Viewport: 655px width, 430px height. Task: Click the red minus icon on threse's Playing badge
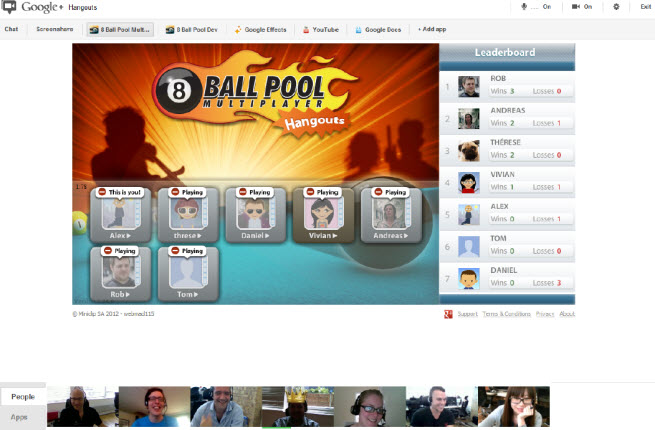pos(175,192)
